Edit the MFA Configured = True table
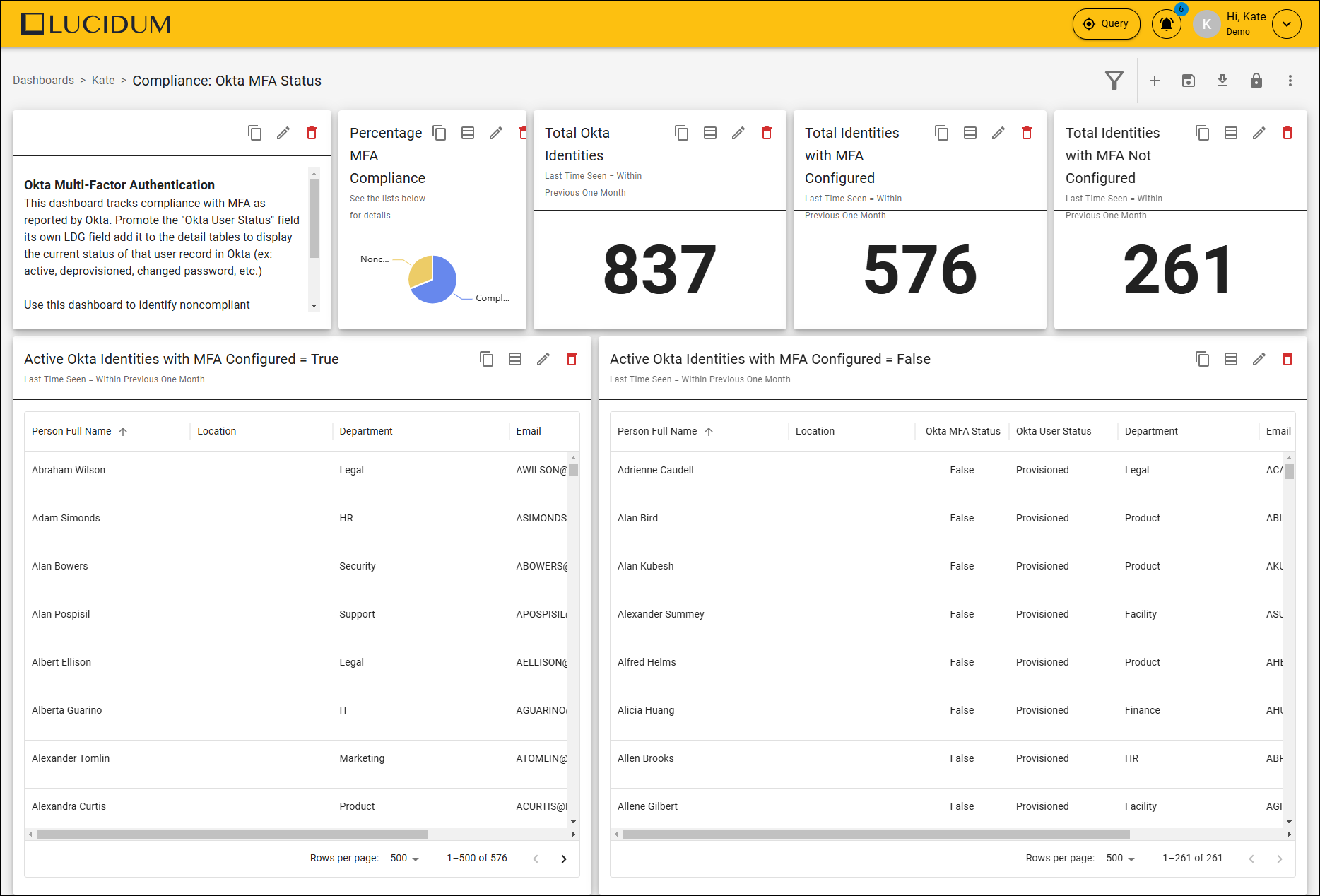The image size is (1320, 896). click(x=543, y=359)
